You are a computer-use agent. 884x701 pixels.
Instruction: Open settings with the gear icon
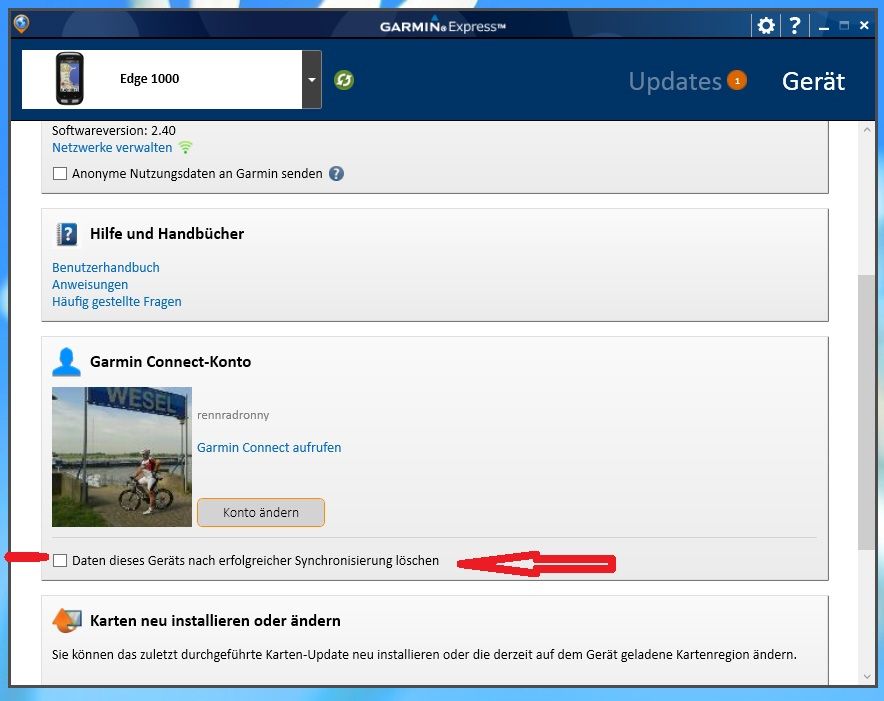click(766, 26)
